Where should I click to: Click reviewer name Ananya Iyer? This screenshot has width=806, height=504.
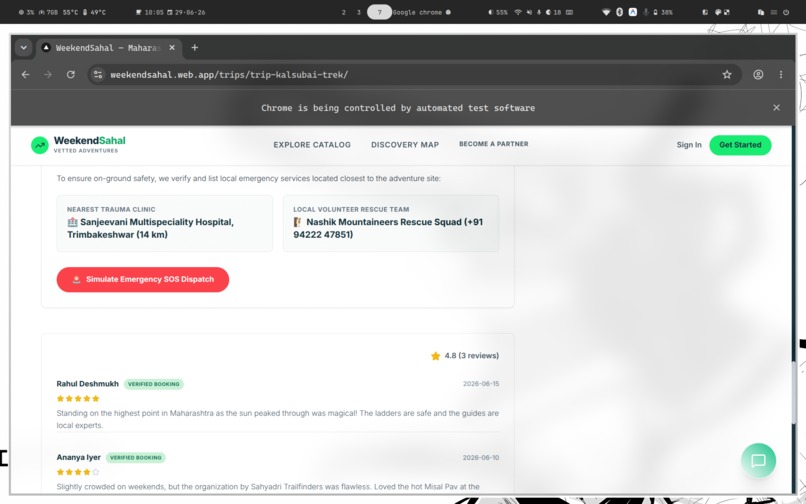(79, 457)
